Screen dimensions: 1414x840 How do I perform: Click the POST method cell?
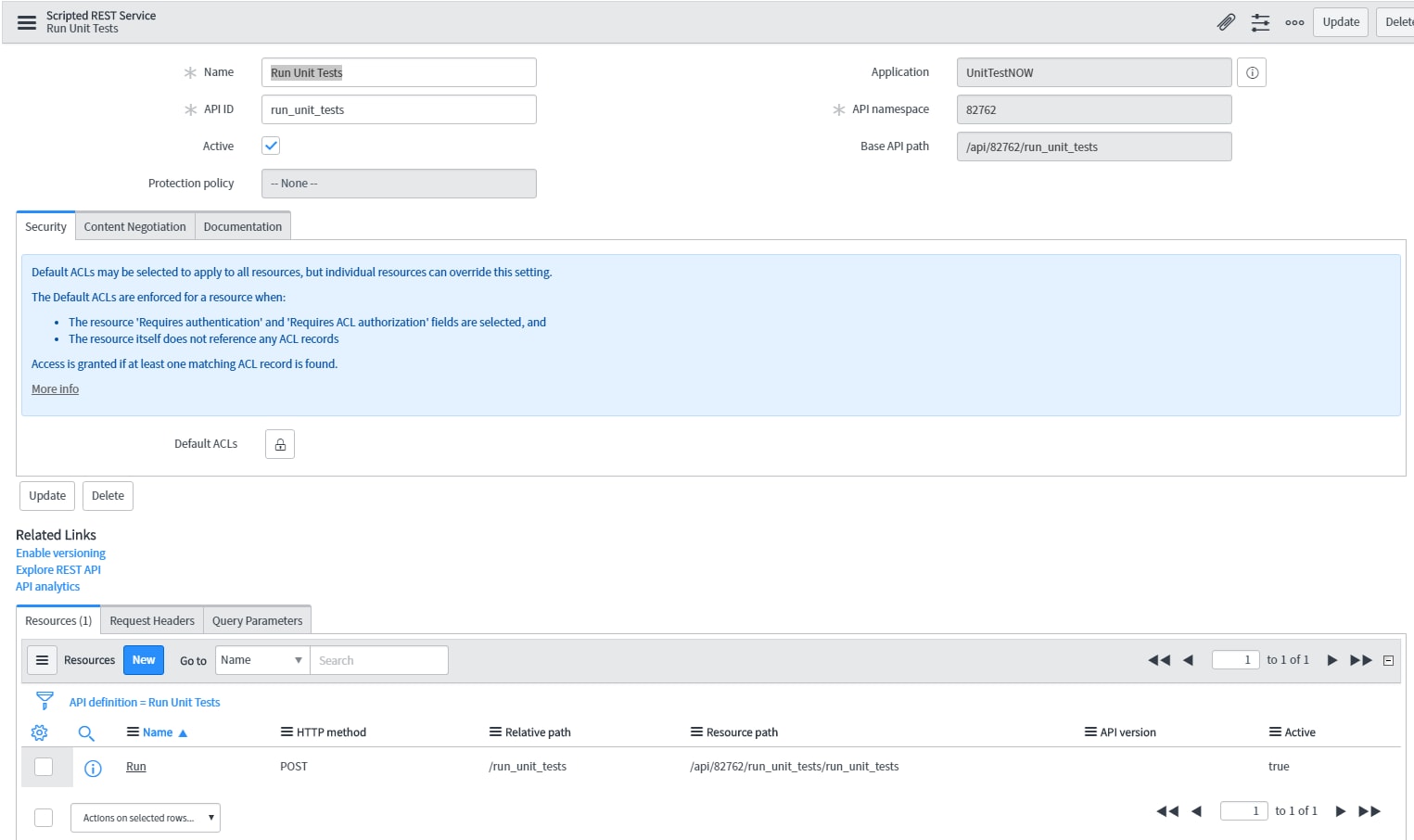294,767
